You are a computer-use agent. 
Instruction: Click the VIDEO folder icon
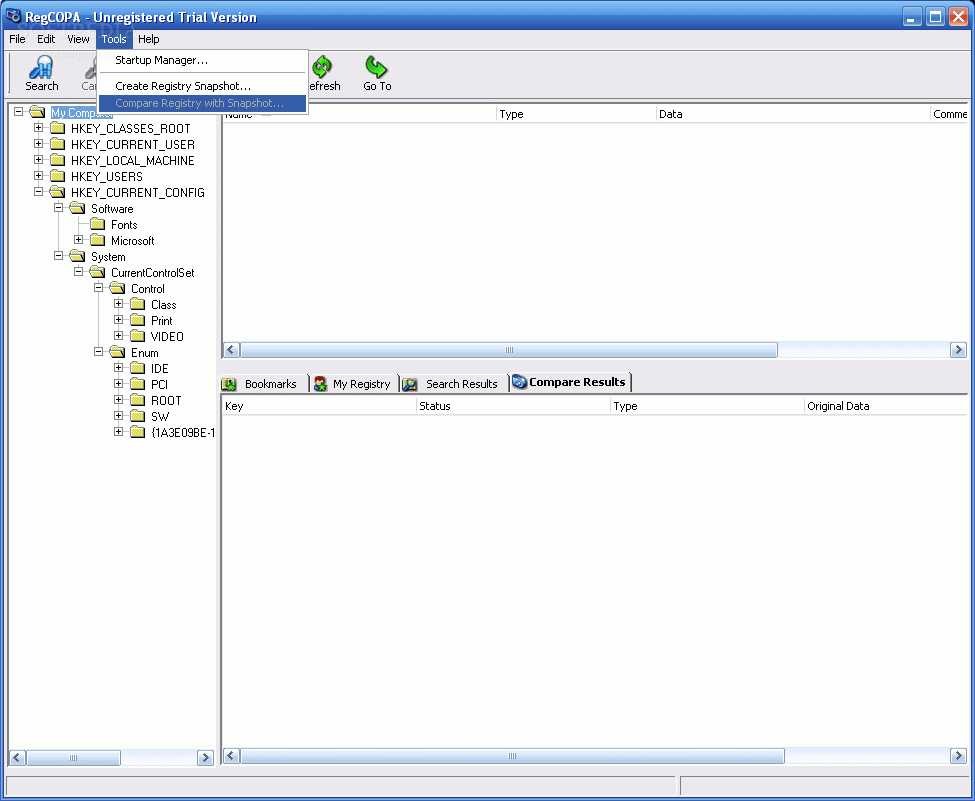pos(137,336)
